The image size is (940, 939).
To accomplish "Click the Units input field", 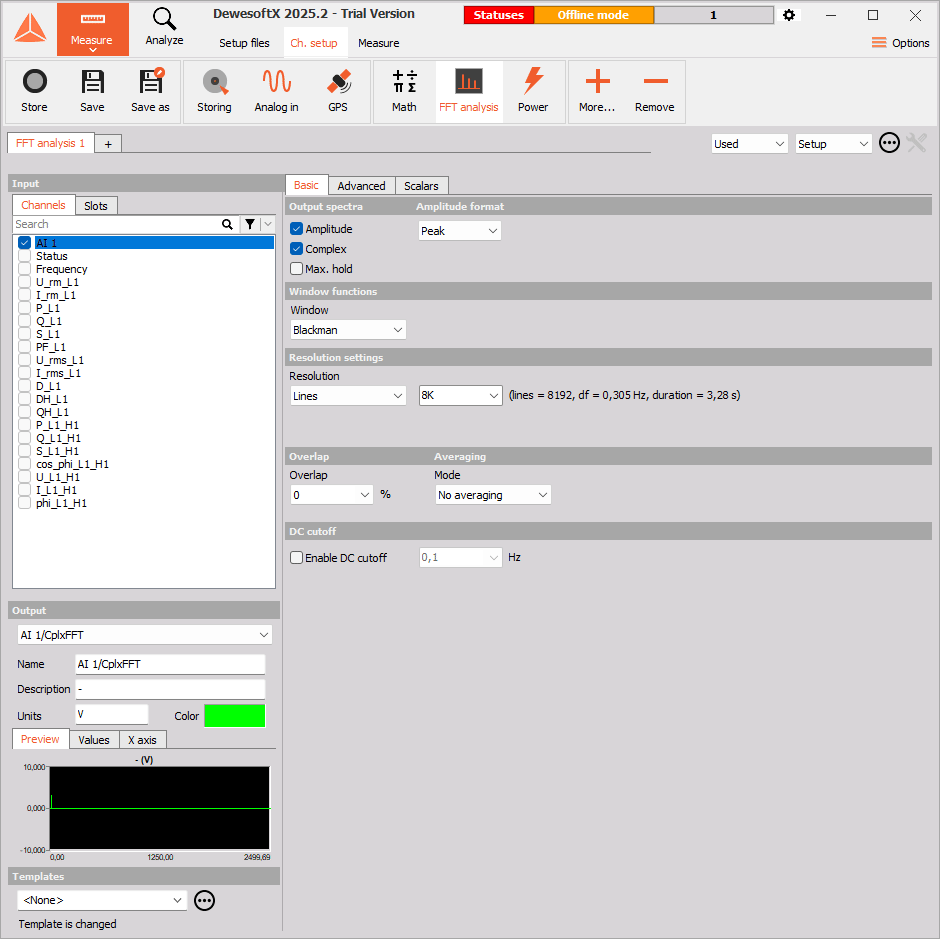I will point(112,715).
